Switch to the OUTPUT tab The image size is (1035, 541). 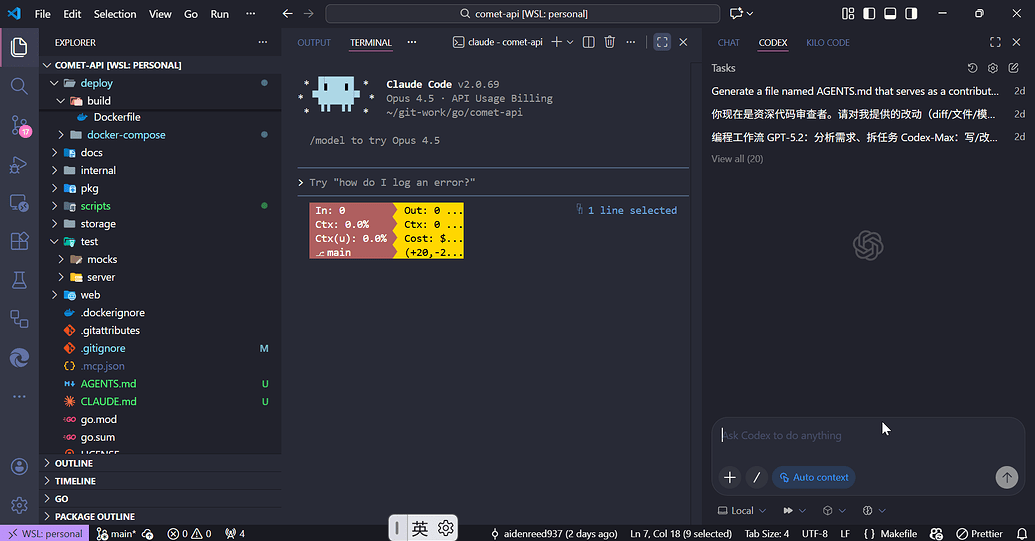(314, 42)
